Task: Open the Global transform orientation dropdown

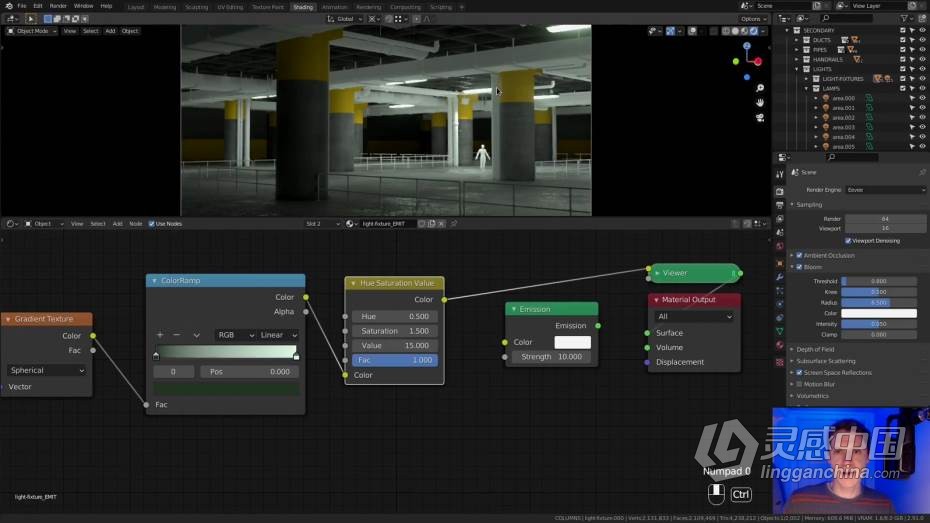Action: pyautogui.click(x=345, y=19)
